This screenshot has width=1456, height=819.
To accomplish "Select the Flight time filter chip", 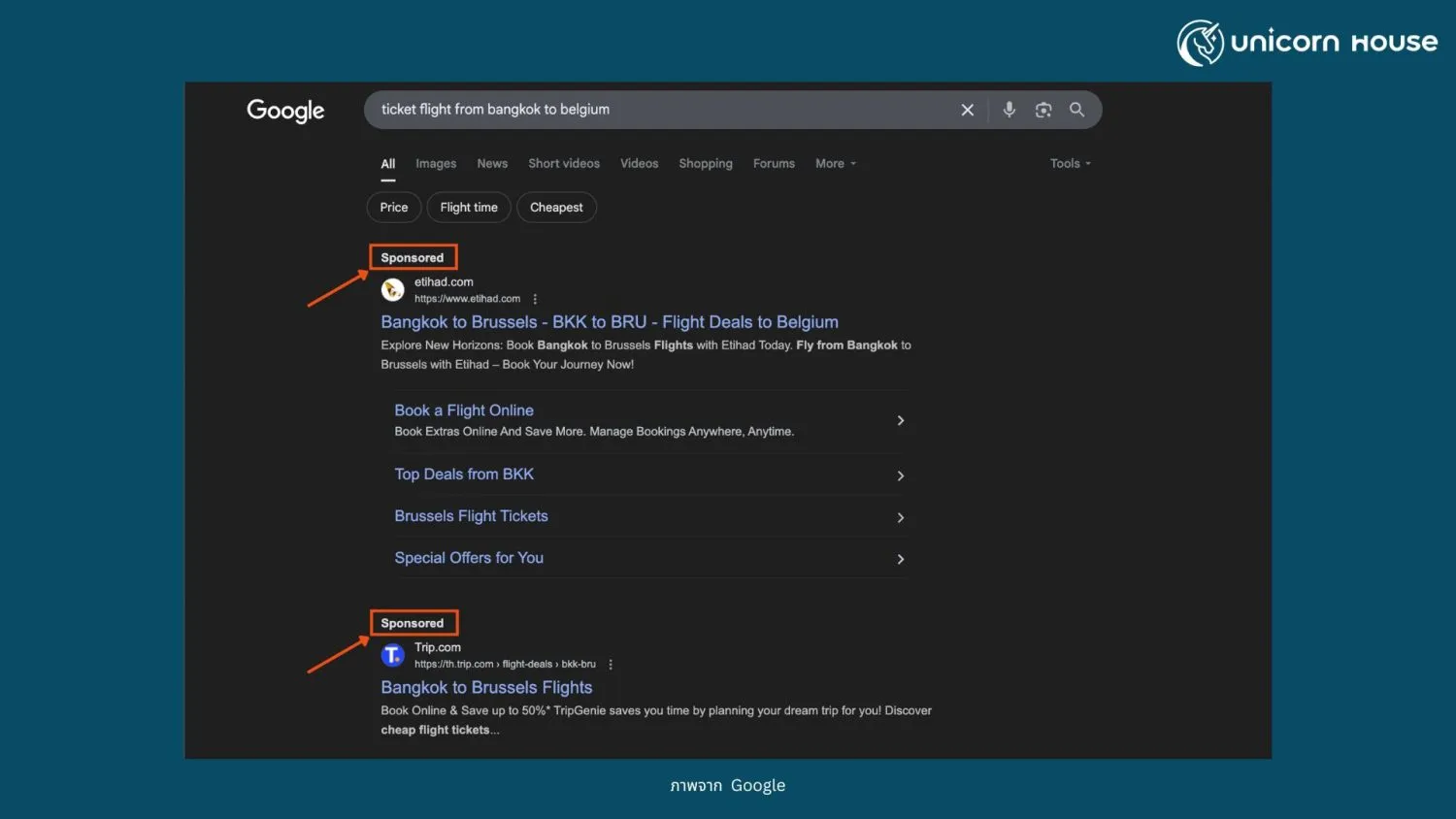I will click(x=469, y=208).
